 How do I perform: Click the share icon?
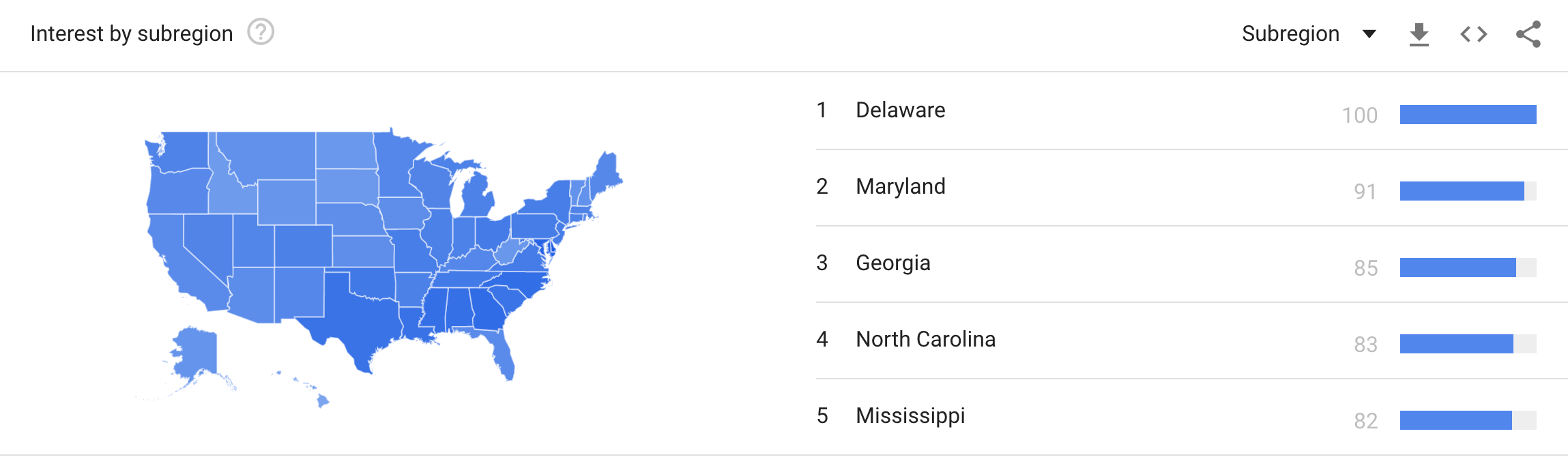point(1528,34)
